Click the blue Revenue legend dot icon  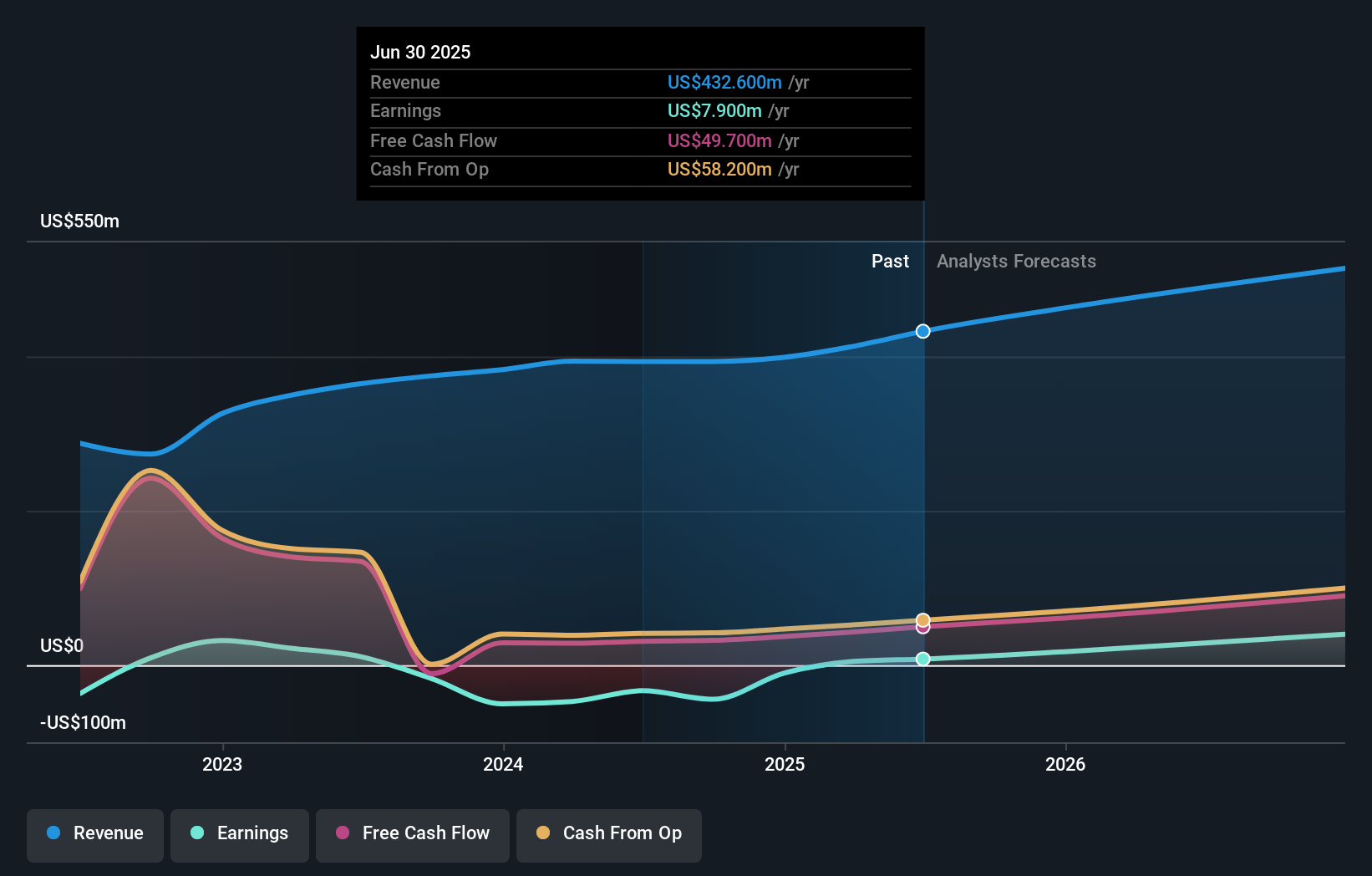coord(53,833)
